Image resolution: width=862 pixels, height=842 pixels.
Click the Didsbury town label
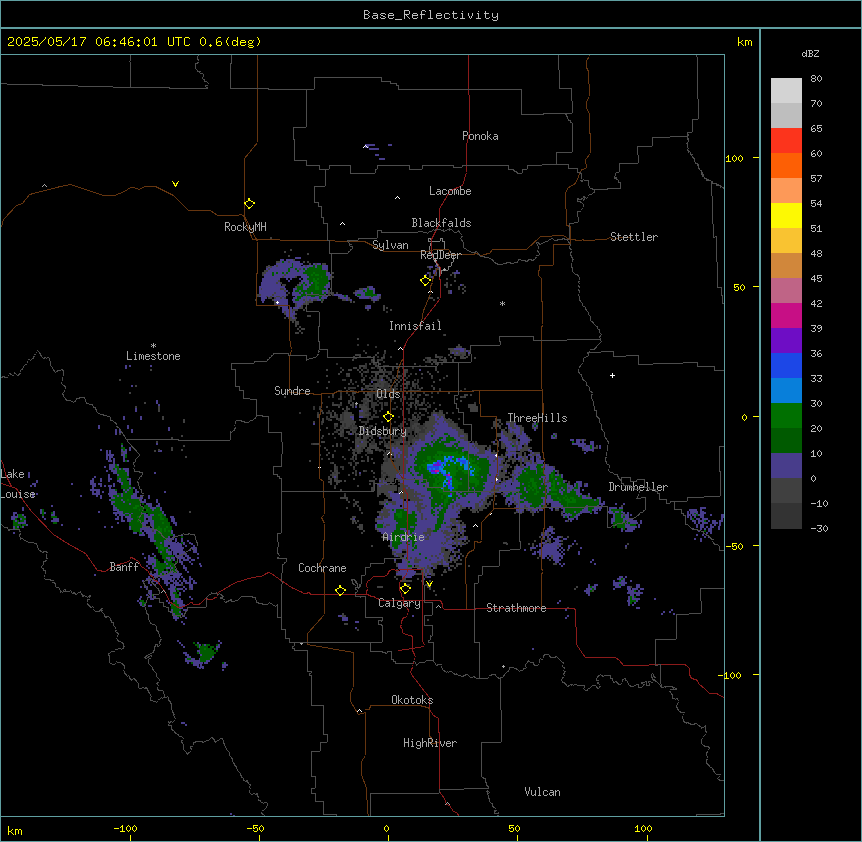(x=383, y=431)
